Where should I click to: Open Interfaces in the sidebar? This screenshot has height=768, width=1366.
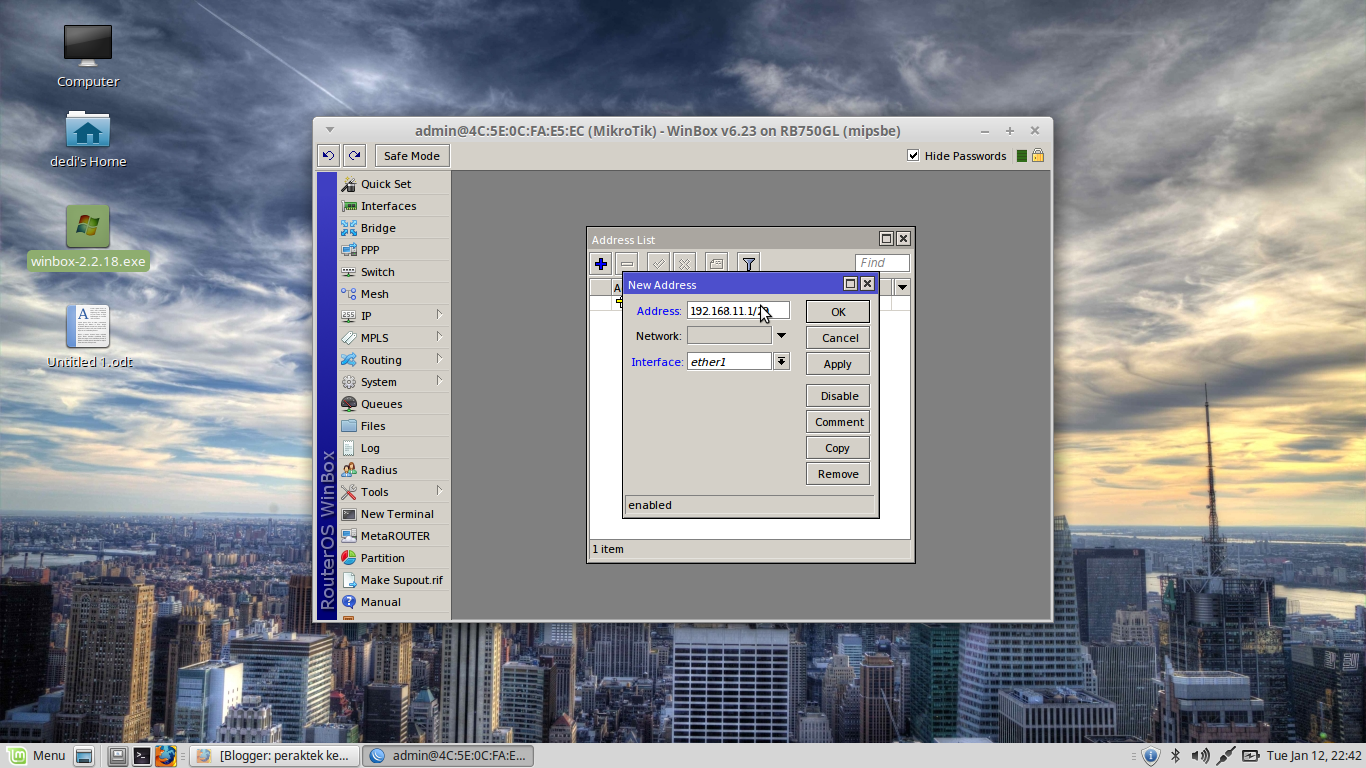394,206
